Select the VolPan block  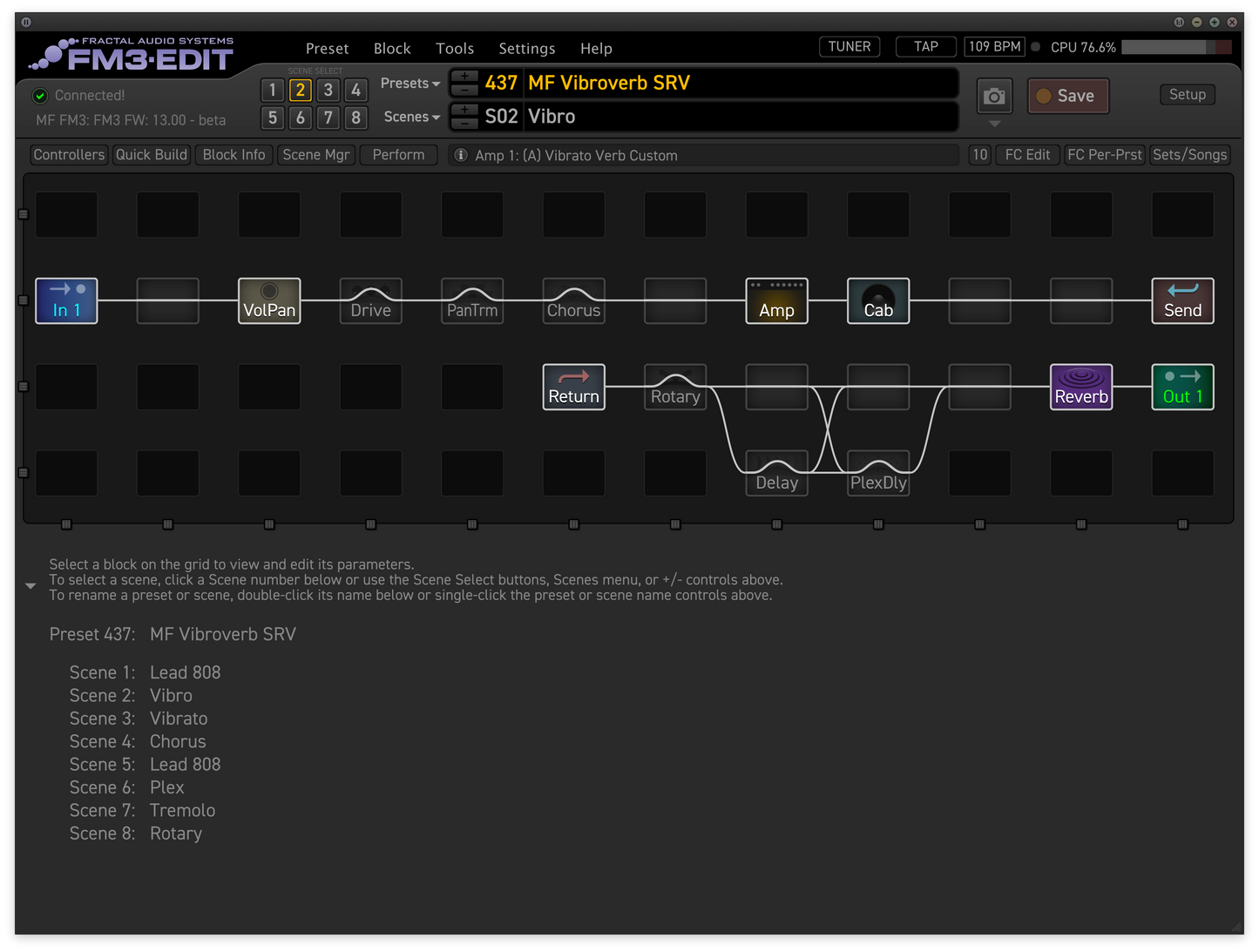pos(269,300)
